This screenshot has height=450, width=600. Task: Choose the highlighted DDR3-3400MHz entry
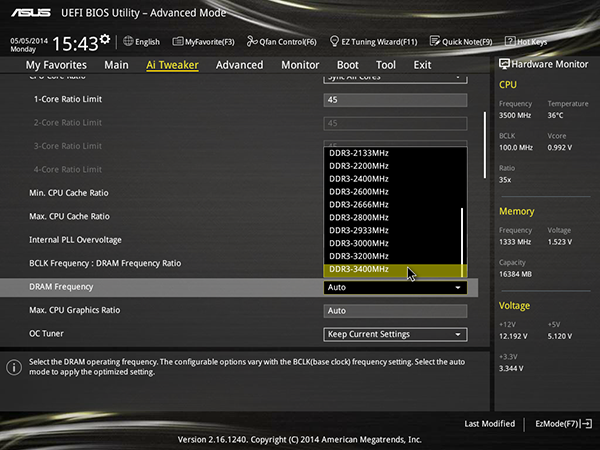pyautogui.click(x=395, y=270)
